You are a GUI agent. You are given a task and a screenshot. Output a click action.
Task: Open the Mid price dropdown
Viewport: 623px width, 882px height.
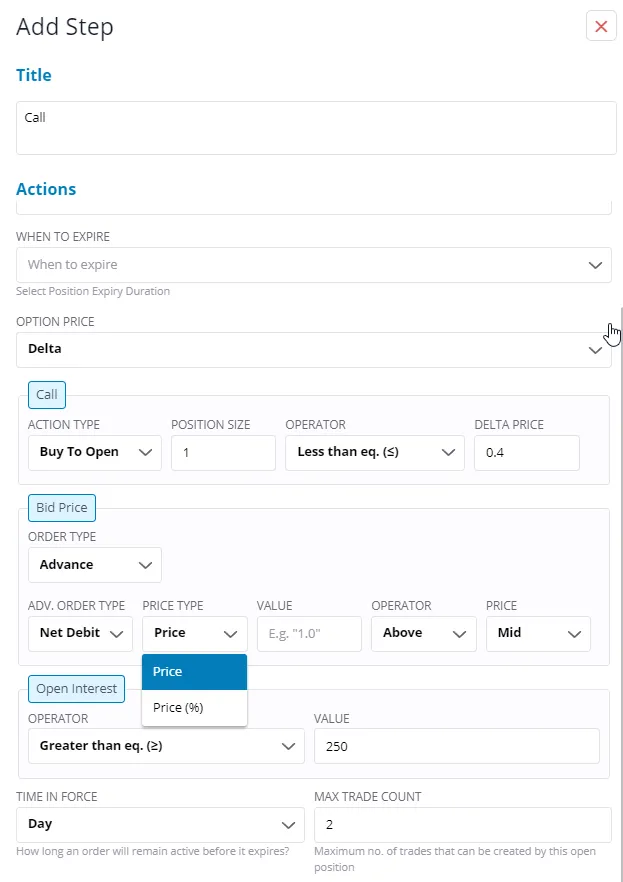(x=538, y=633)
